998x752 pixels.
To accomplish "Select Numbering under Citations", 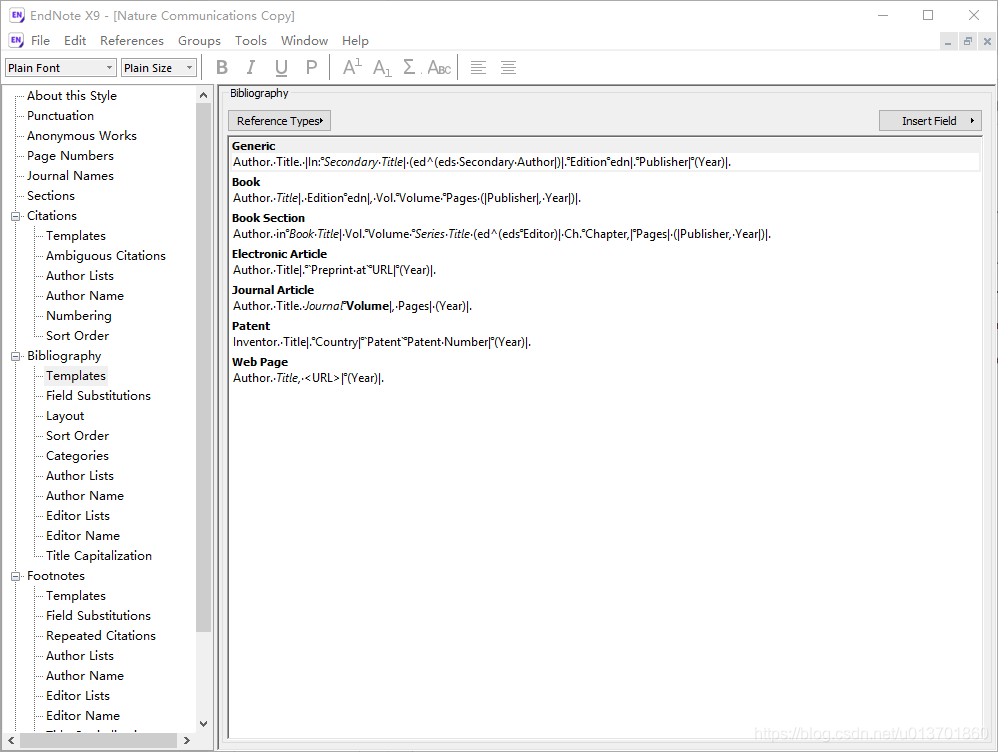I will pos(78,316).
